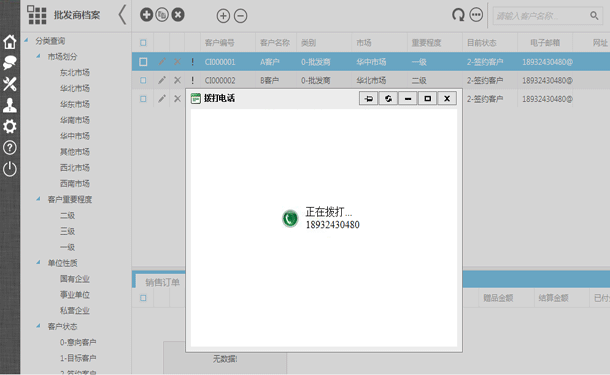
Task: Click the 结算金额 column header
Action: 553,298
